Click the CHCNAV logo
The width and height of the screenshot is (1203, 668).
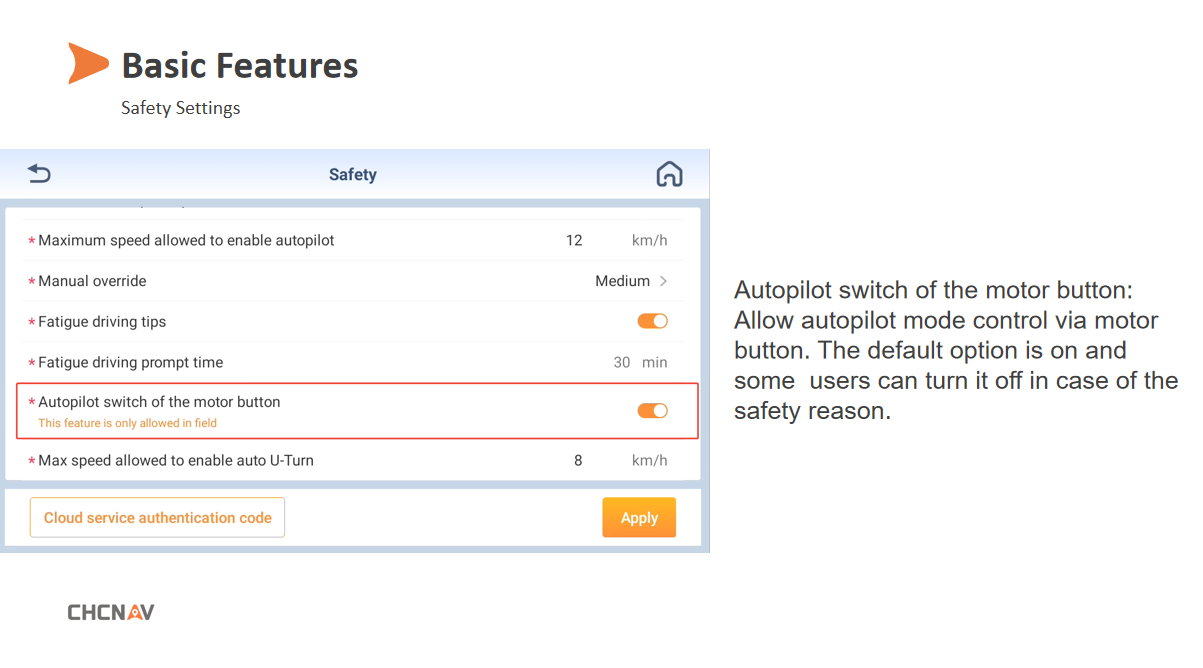111,612
